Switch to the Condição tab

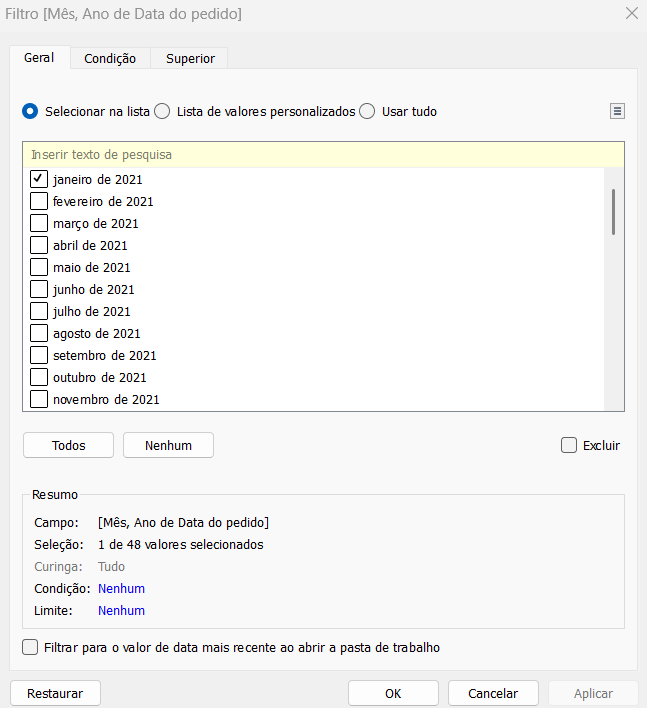click(110, 59)
